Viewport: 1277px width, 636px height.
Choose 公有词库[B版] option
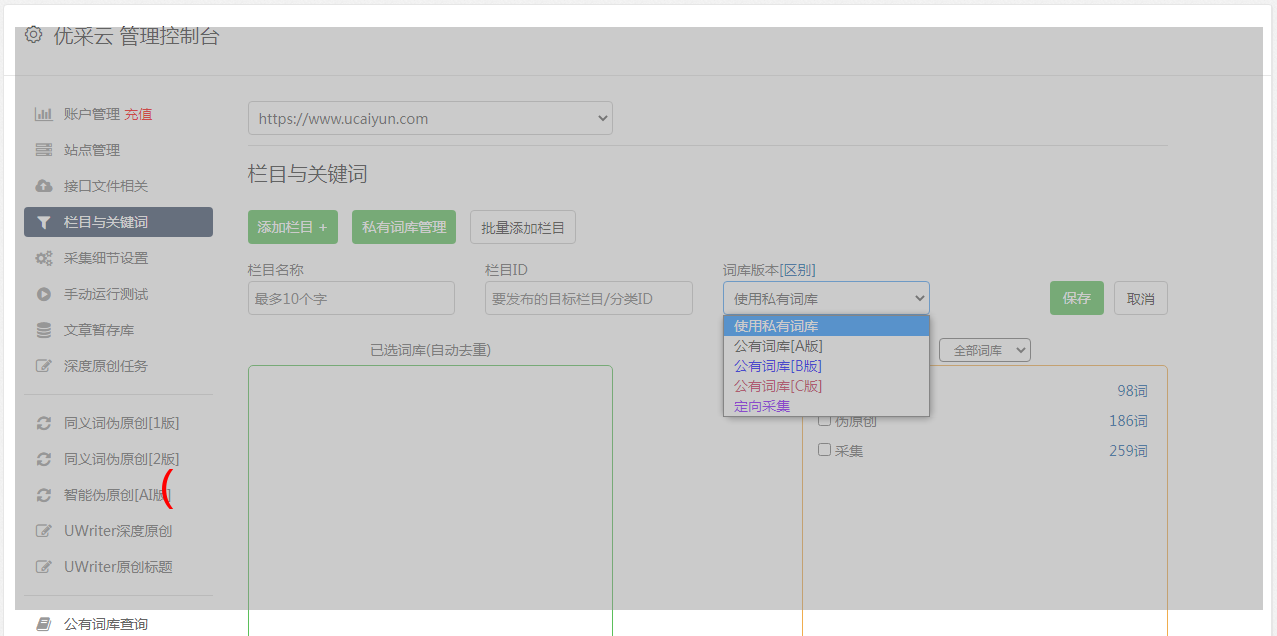pos(826,366)
